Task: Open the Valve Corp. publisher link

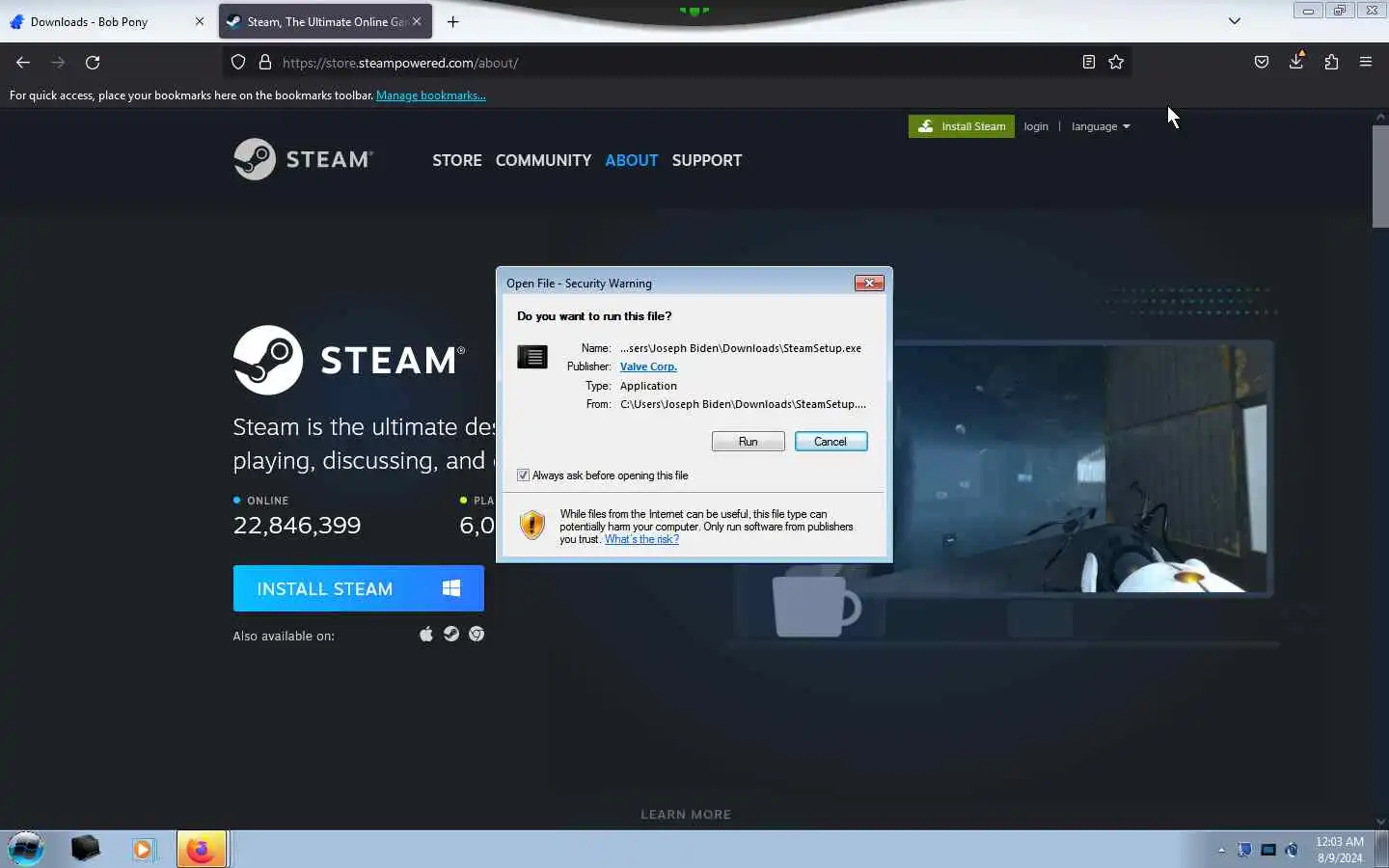Action: click(x=648, y=366)
